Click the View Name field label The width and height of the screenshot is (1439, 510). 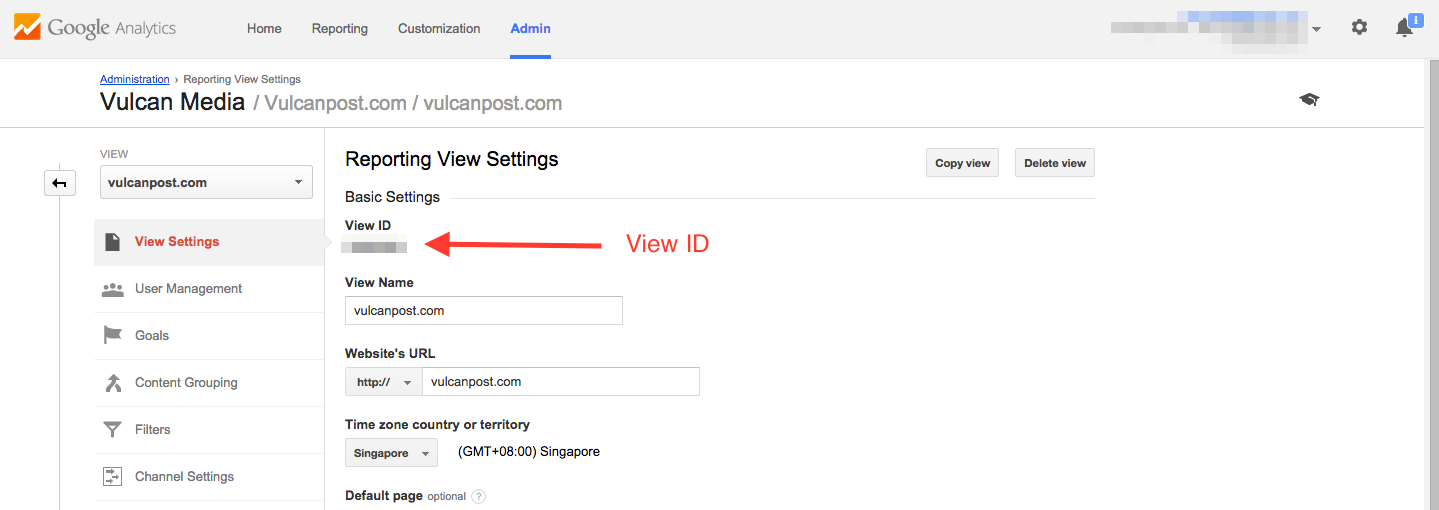click(379, 283)
